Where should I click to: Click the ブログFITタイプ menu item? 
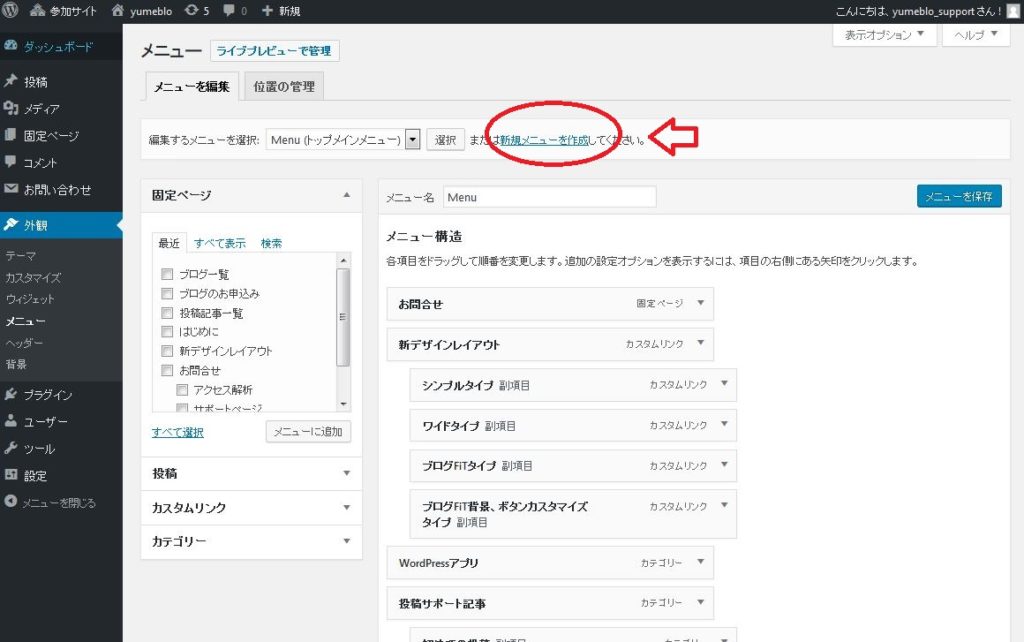tap(573, 466)
